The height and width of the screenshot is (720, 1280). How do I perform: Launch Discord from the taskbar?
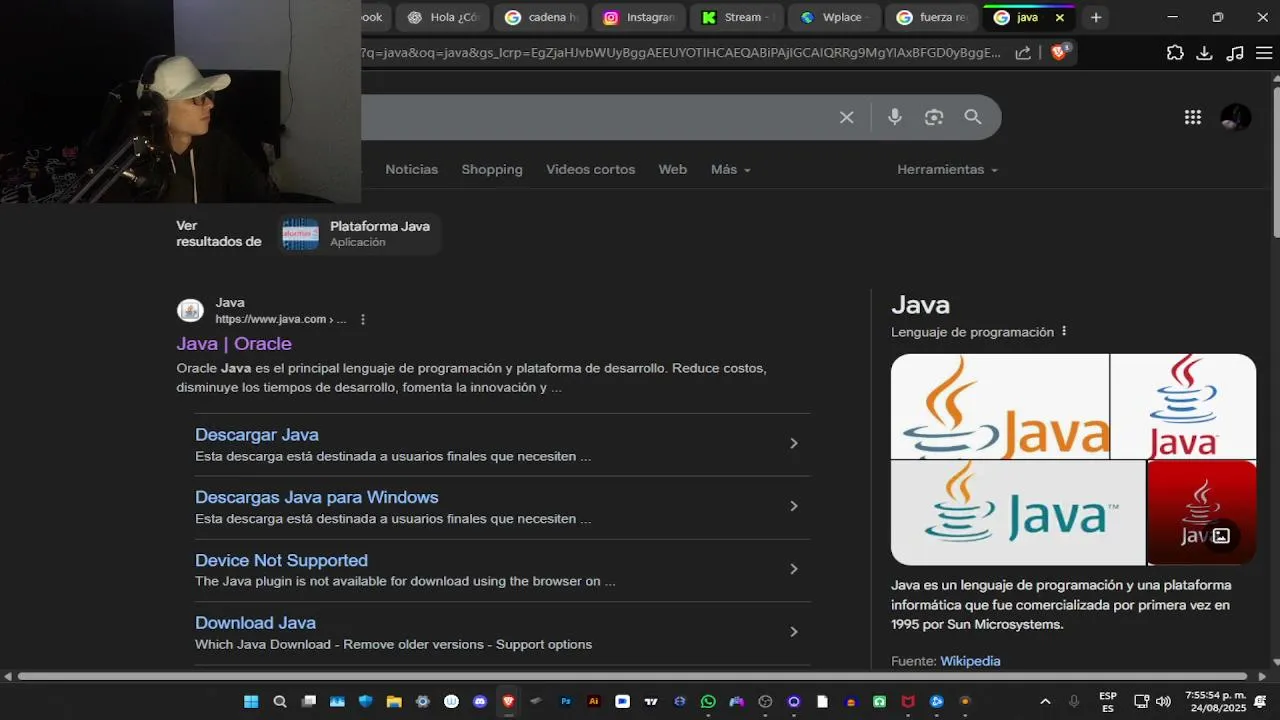pos(480,702)
